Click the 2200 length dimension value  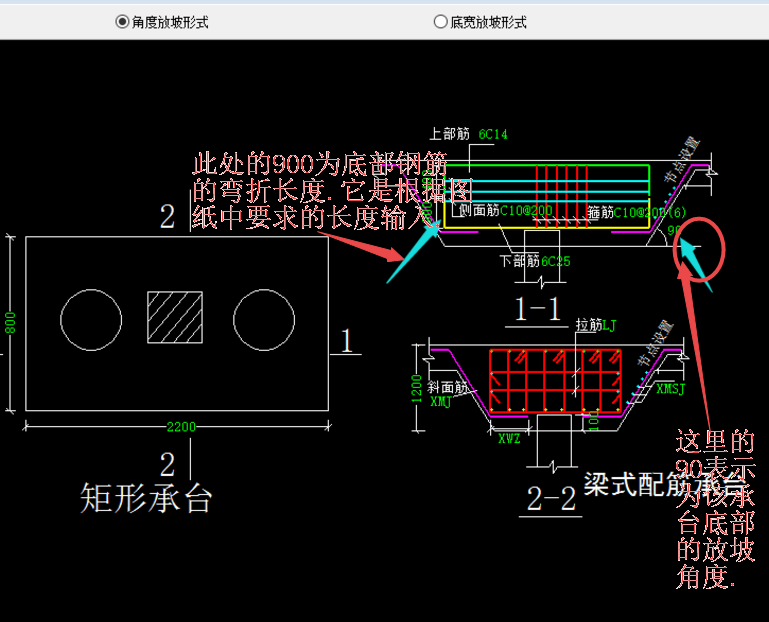(181, 427)
